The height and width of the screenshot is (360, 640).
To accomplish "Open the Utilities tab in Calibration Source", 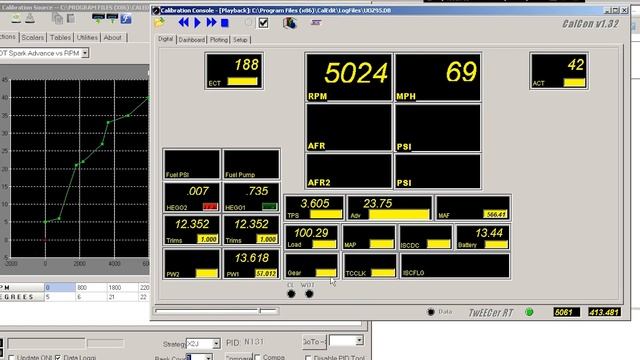I will pos(87,37).
